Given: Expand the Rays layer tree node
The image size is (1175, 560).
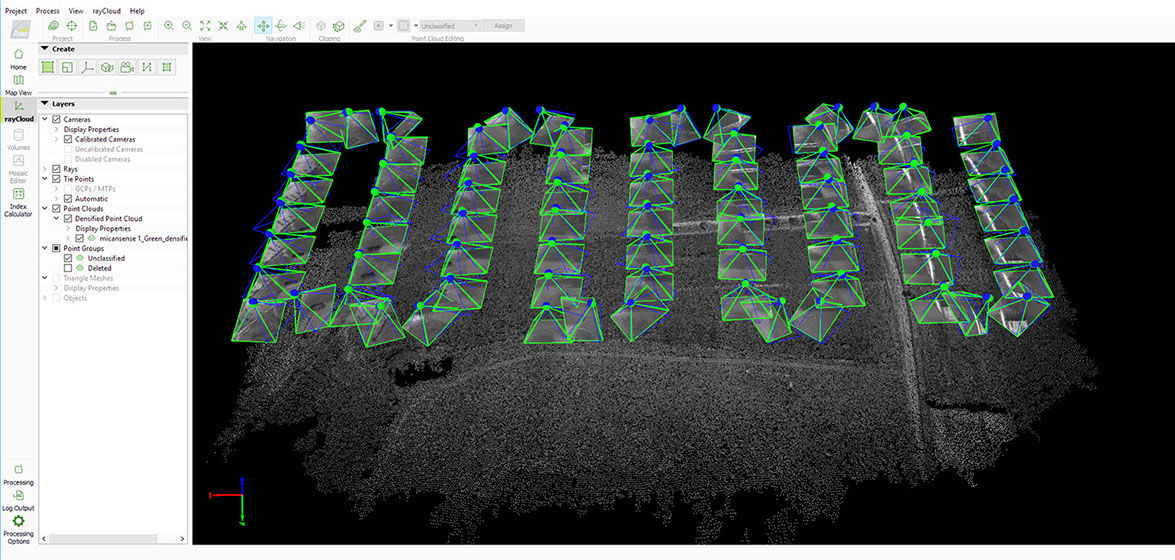Looking at the screenshot, I should click(x=45, y=169).
